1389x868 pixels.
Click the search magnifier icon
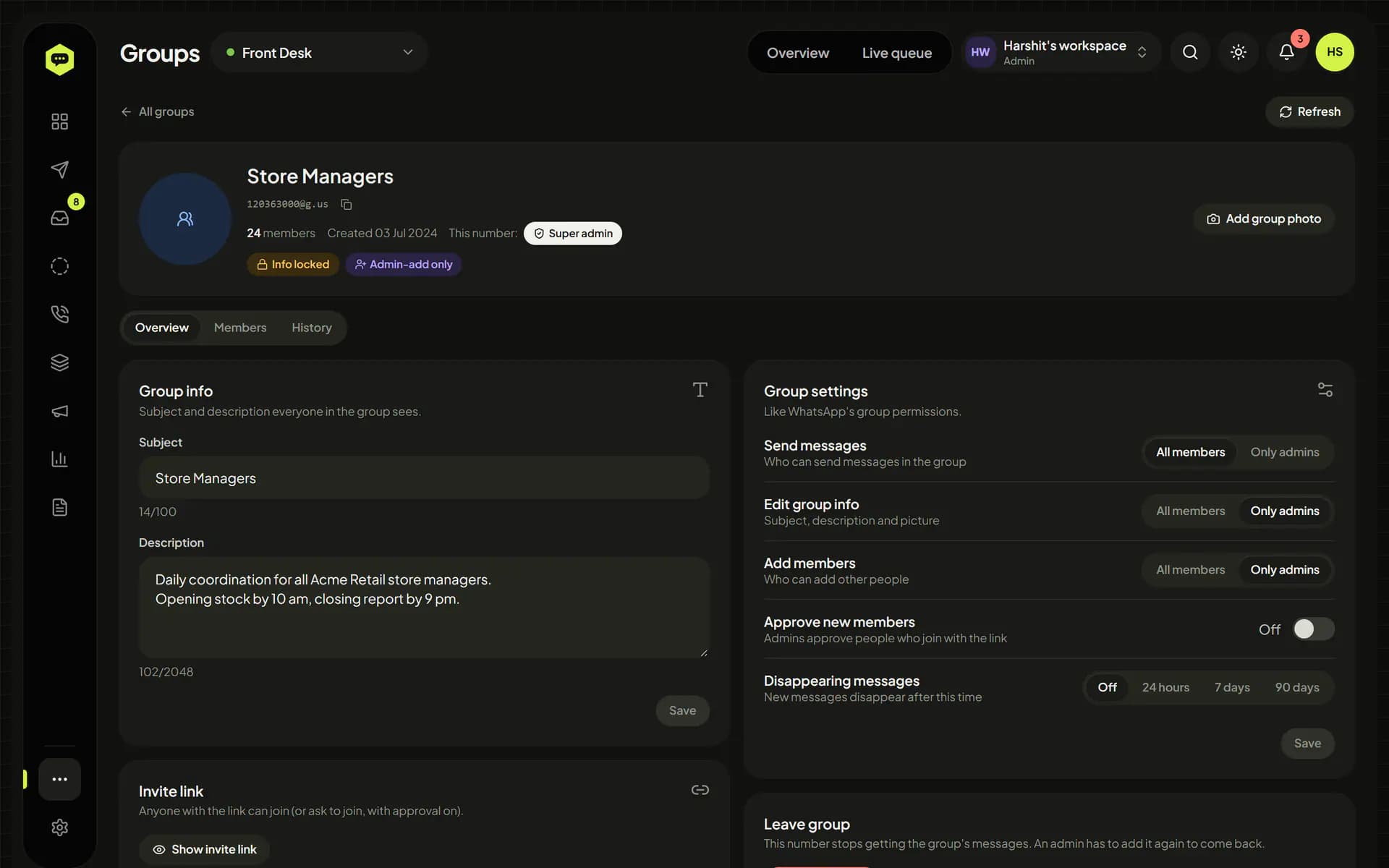point(1190,52)
